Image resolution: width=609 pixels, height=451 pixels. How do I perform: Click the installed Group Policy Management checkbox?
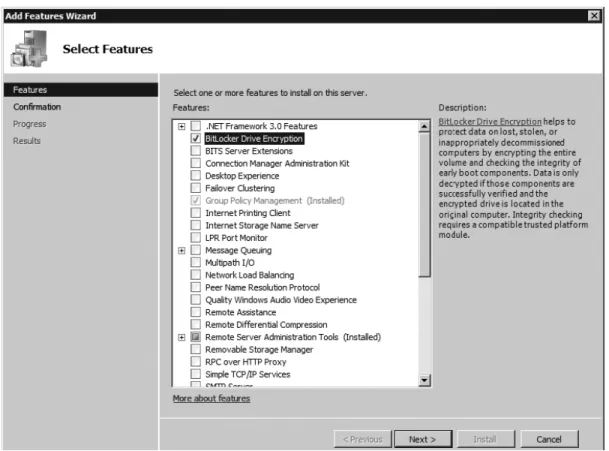[196, 200]
